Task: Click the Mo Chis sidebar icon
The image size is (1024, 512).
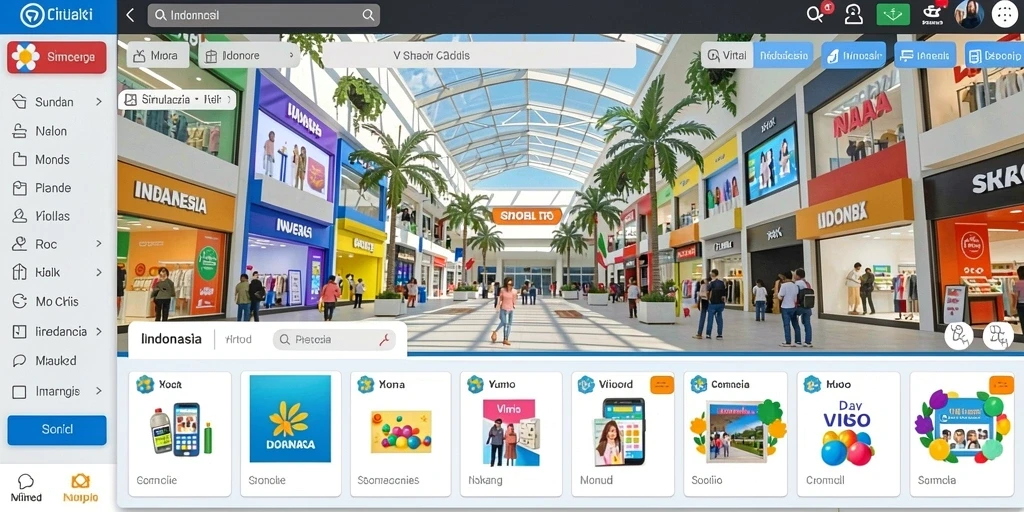Action: [x=20, y=301]
